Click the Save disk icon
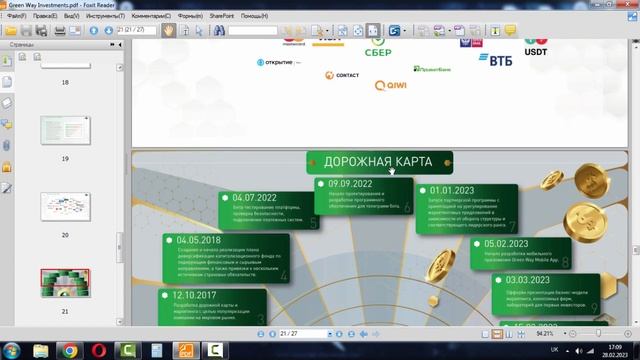The width and height of the screenshot is (640, 360). [x=26, y=31]
